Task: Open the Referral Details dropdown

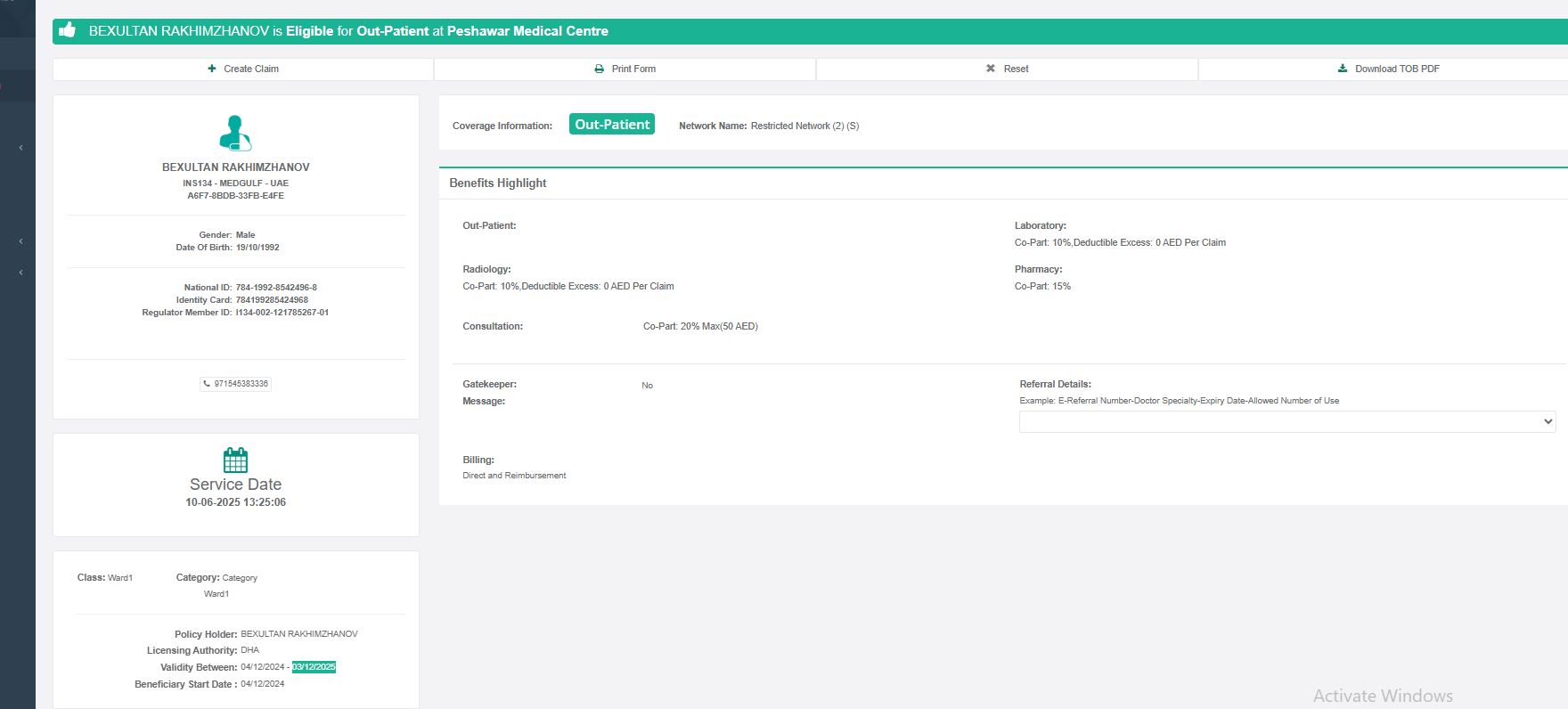Action: click(x=1286, y=421)
